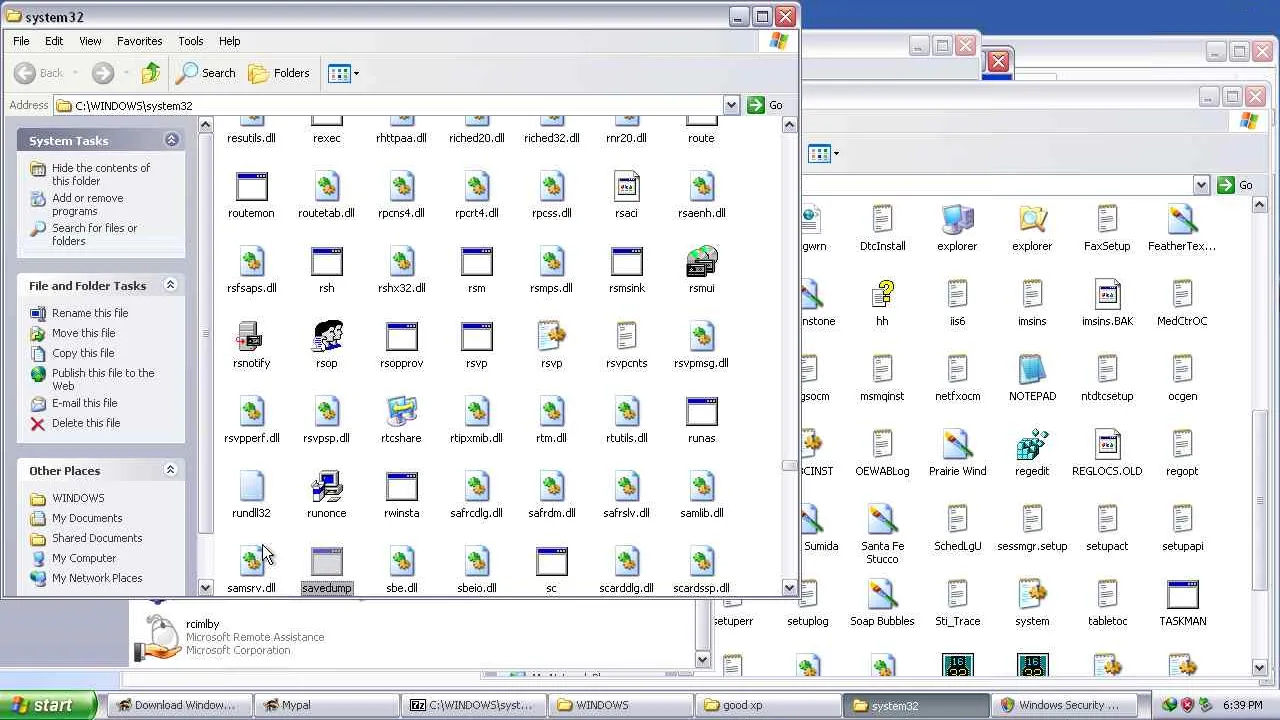The image size is (1280, 720).
Task: Select TASKMAN in the WINDOWS window
Action: point(1182,595)
